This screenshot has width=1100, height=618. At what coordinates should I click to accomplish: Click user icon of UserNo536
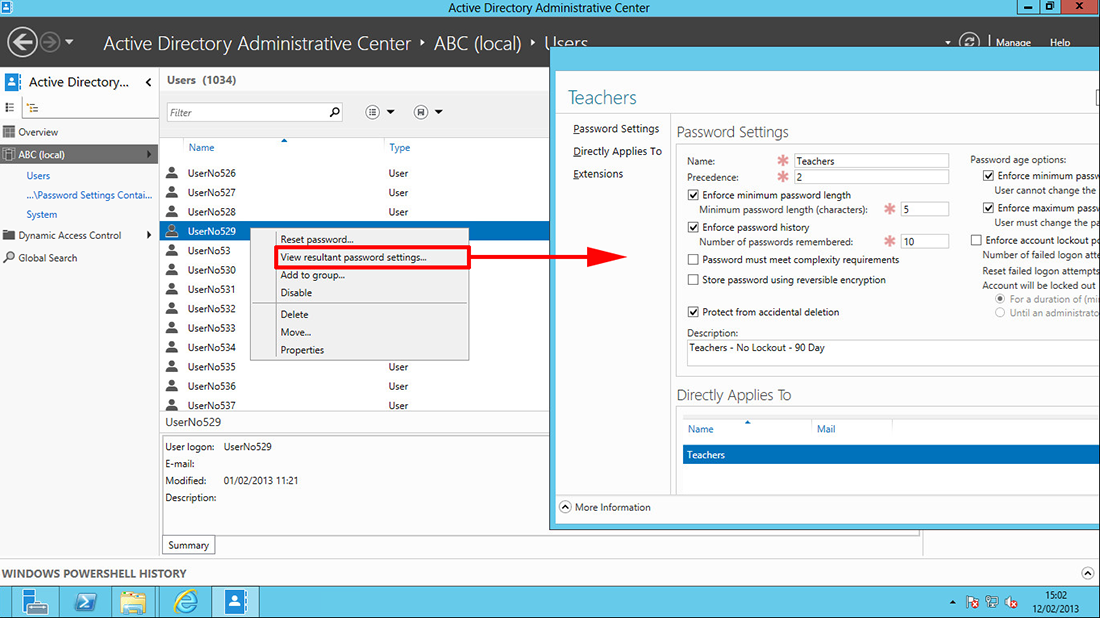pyautogui.click(x=172, y=385)
